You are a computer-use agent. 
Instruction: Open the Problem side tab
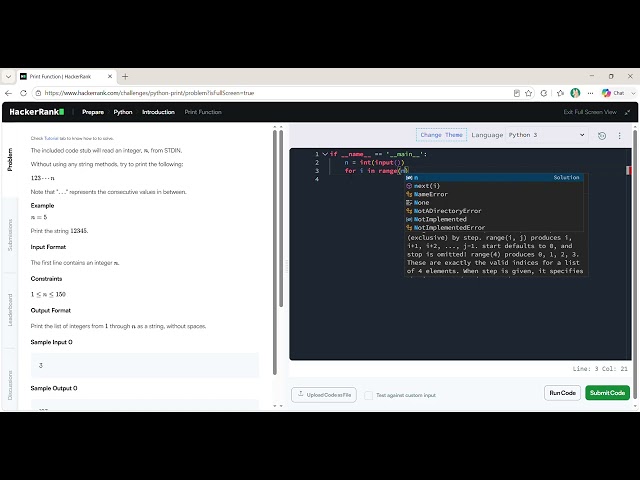click(x=10, y=159)
